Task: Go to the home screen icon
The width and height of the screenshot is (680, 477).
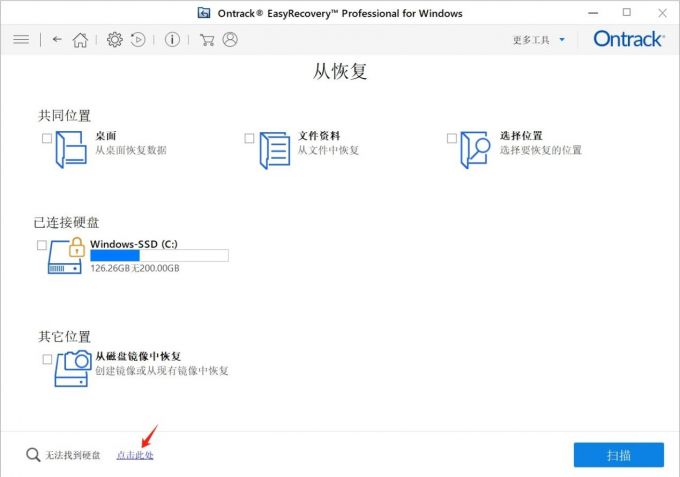Action: pyautogui.click(x=80, y=40)
